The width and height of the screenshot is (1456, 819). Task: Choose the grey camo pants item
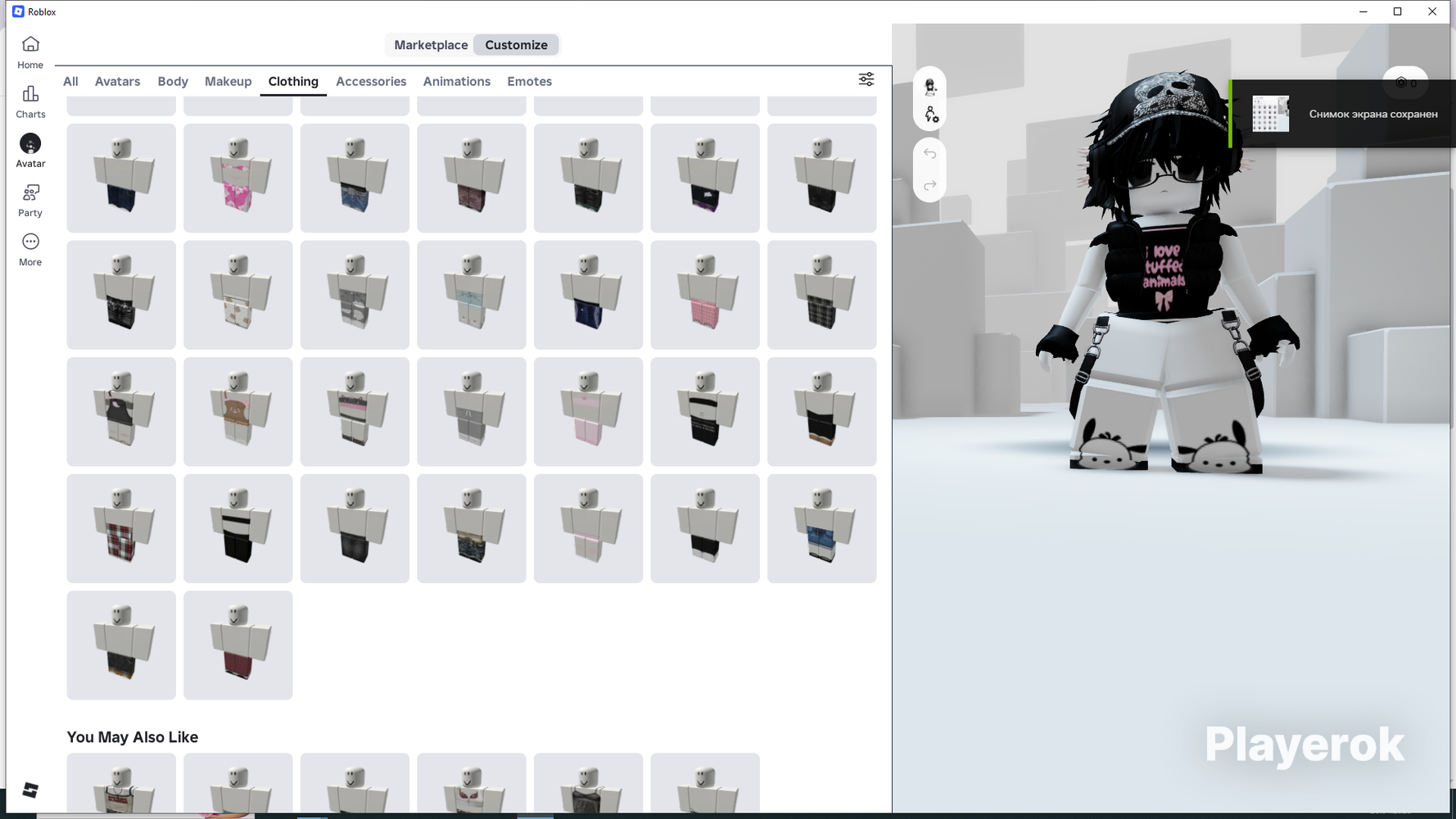coord(355,295)
